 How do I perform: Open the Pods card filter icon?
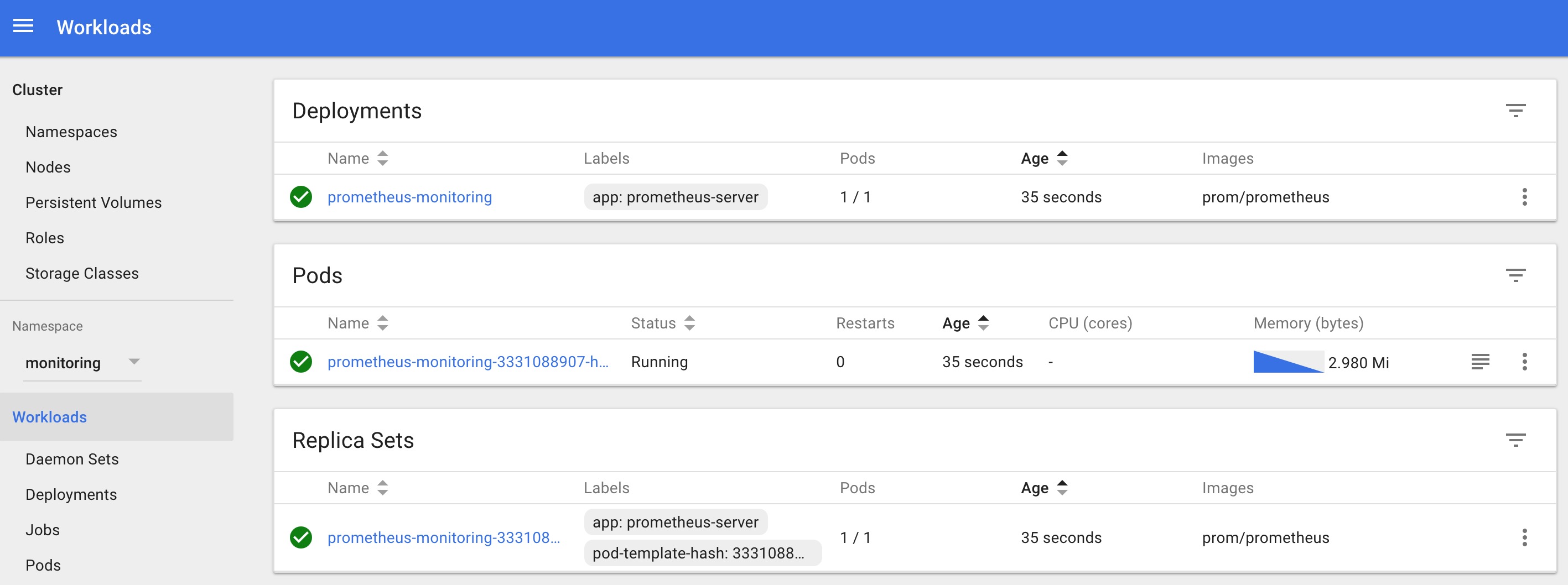point(1515,275)
